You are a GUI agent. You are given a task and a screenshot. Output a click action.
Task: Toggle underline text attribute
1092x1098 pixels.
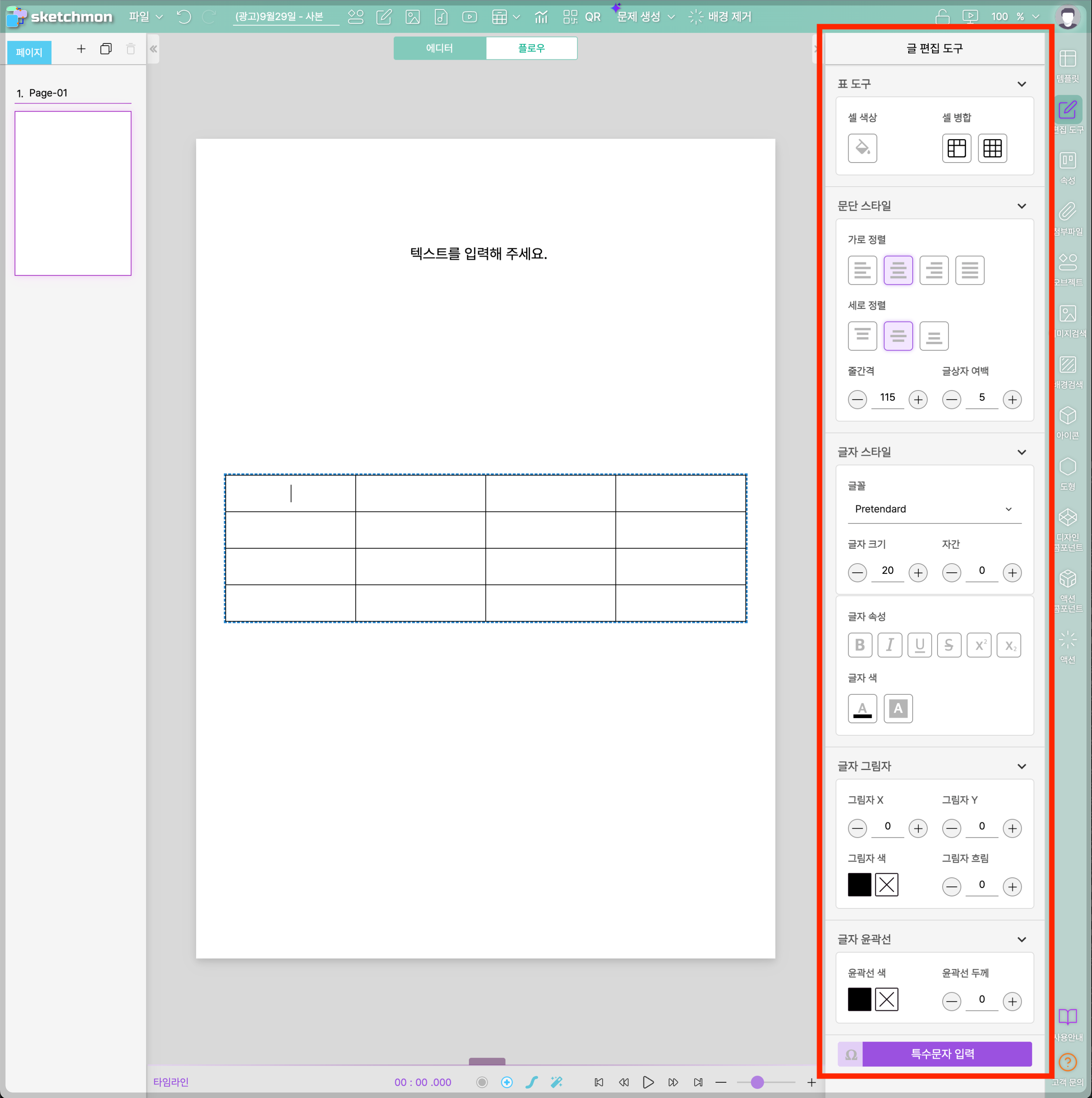[x=919, y=645]
